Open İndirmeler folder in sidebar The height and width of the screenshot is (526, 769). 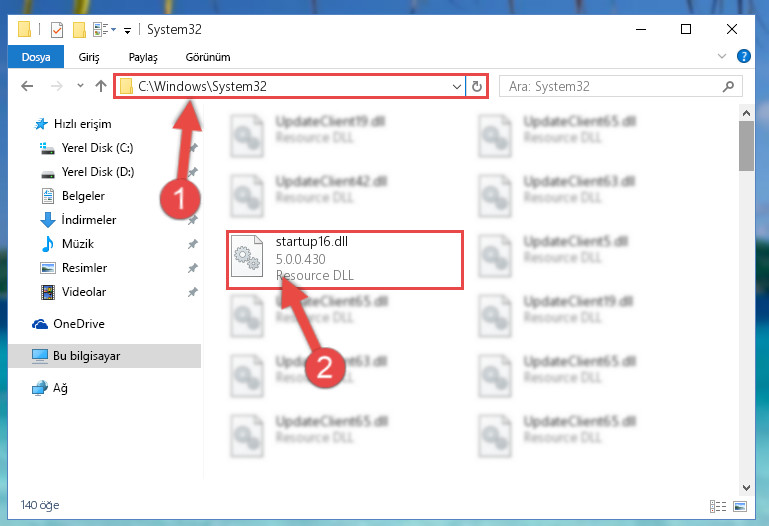78,220
